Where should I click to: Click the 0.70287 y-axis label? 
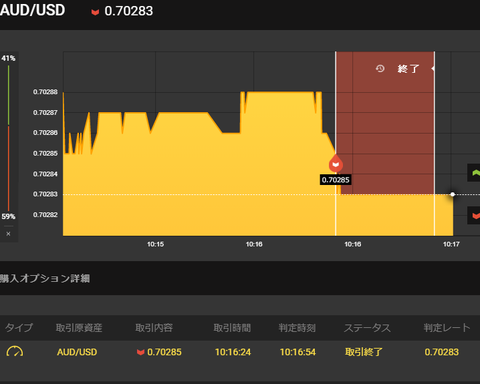coord(45,113)
